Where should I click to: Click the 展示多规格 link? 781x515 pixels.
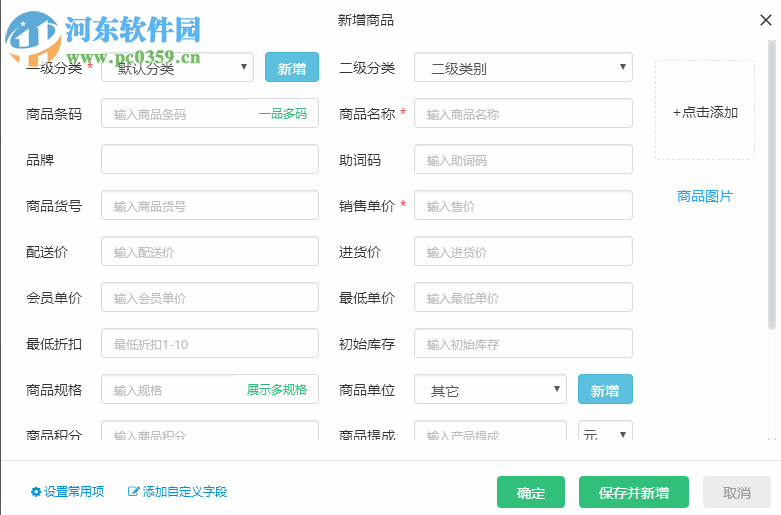click(x=277, y=389)
